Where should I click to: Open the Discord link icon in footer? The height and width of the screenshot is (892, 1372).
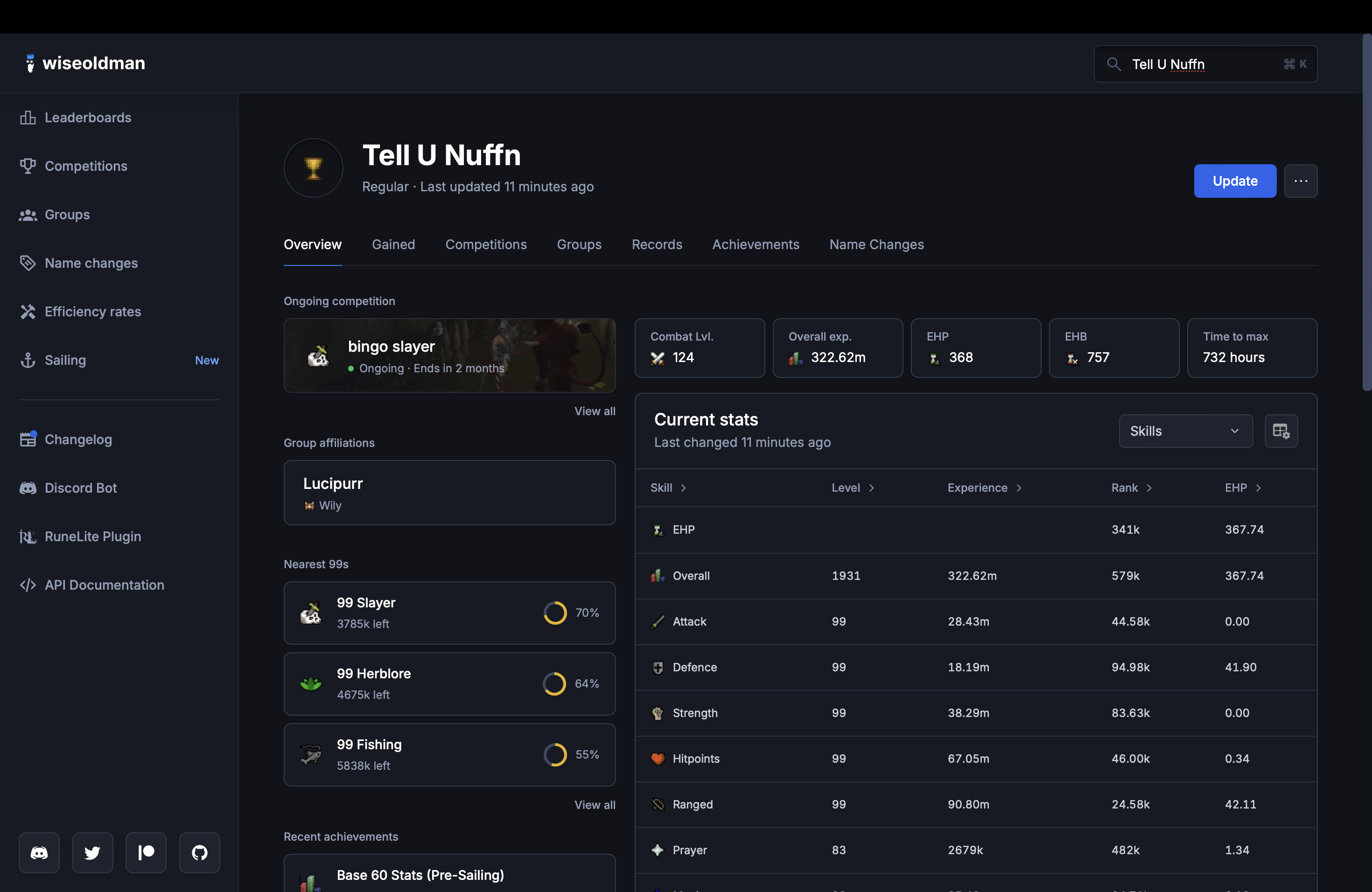(x=39, y=852)
